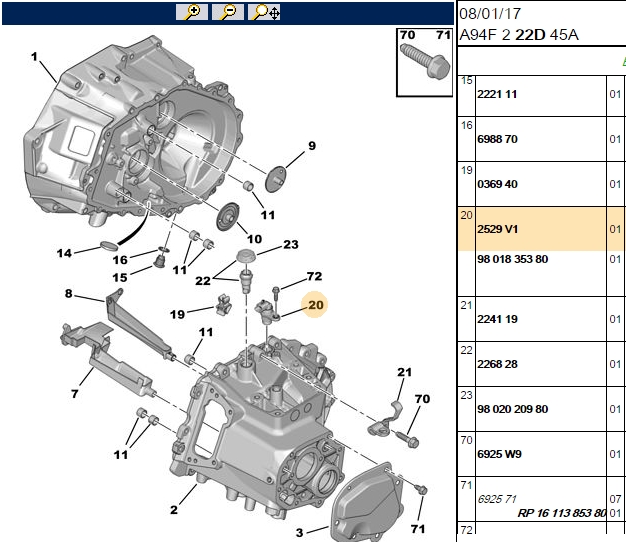Click table row index 21
This screenshot has height=542, width=626.
466,305
